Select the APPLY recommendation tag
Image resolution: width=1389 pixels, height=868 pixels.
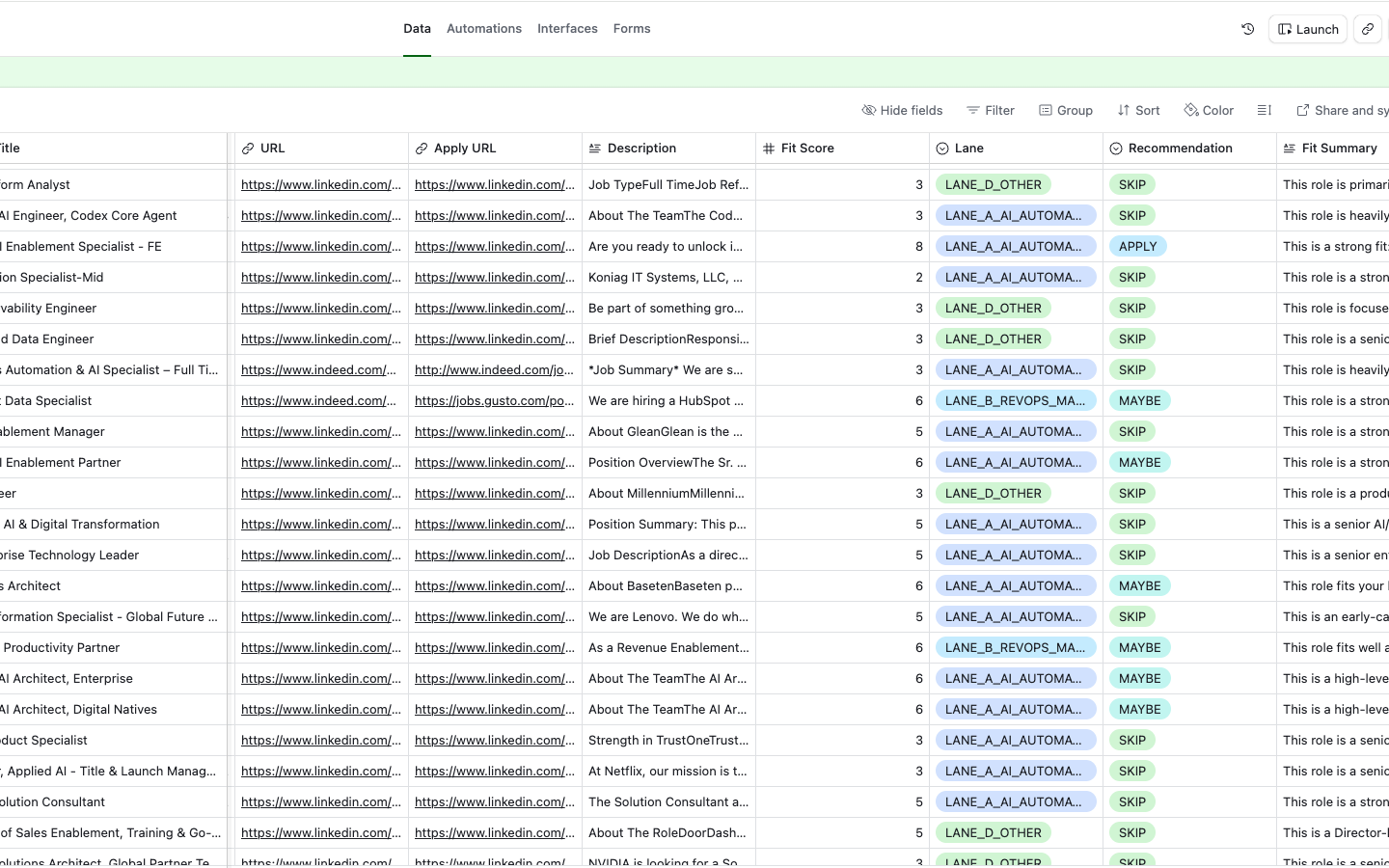coord(1138,246)
